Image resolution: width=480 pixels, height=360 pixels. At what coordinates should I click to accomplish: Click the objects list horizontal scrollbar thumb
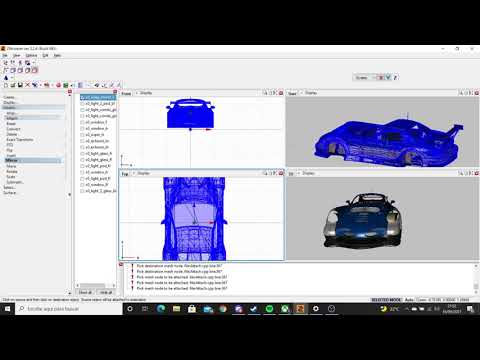pos(92,285)
